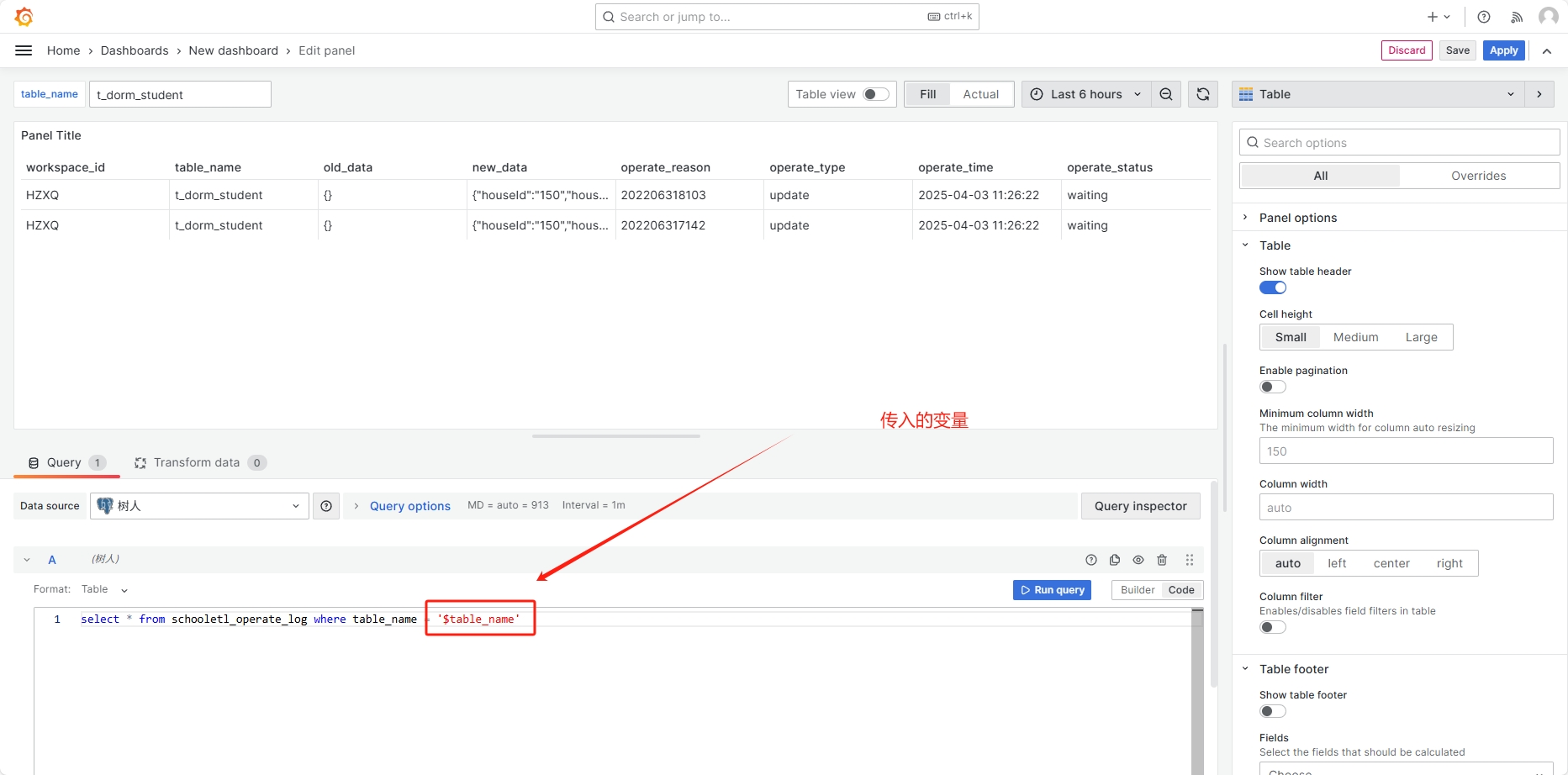Toggle the Table view switch
This screenshot has height=775, width=1568.
875,94
